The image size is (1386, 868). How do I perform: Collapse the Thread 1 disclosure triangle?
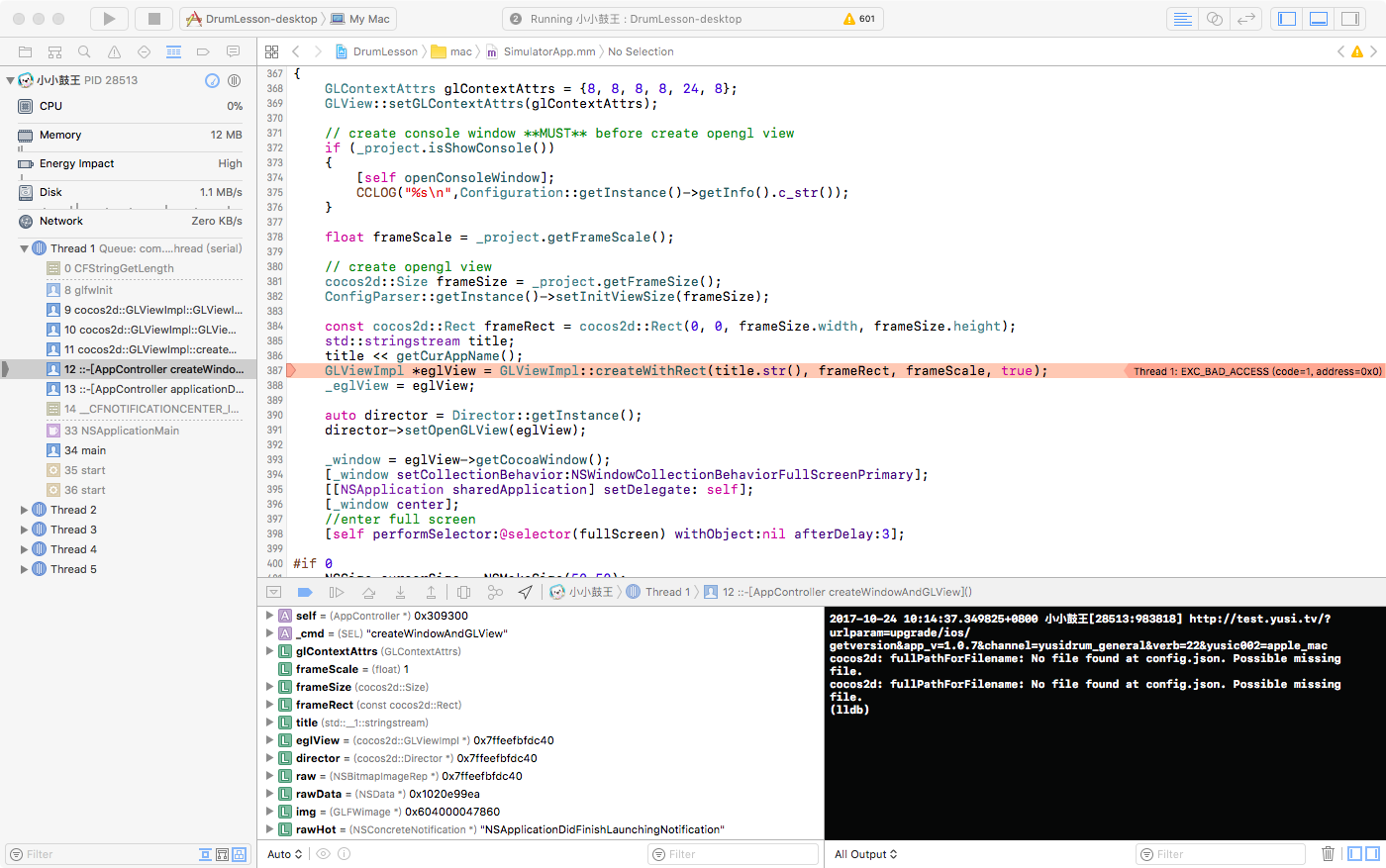(25, 248)
